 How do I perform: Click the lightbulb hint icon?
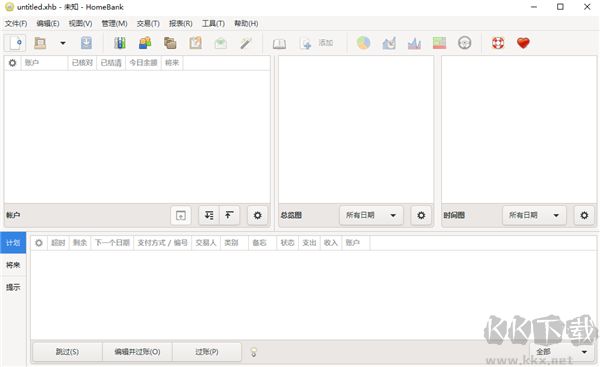pyautogui.click(x=253, y=352)
